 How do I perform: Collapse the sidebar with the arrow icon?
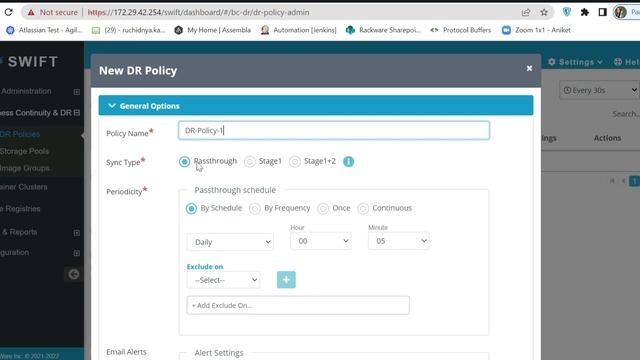tap(73, 274)
